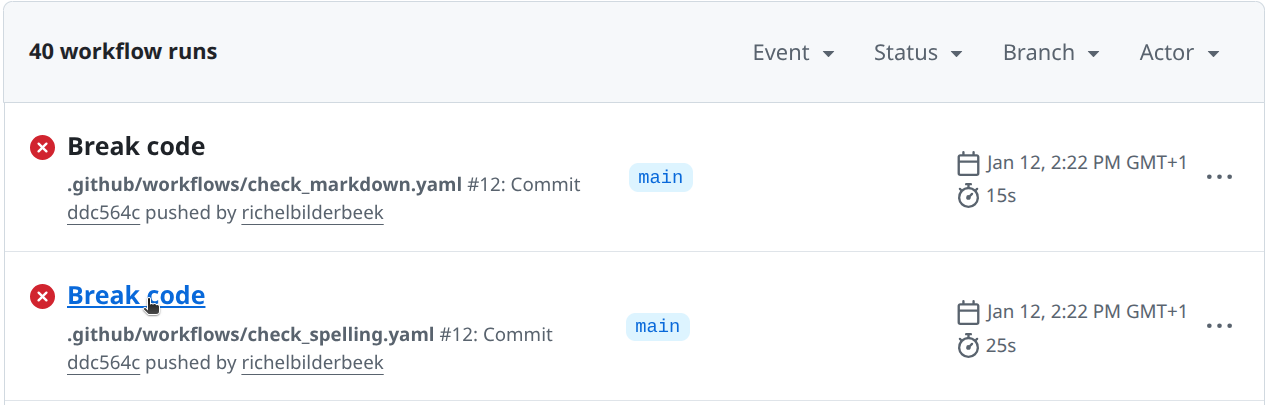The height and width of the screenshot is (405, 1271).
Task: Click failed status icon on check_spelling run
Action: [x=42, y=297]
